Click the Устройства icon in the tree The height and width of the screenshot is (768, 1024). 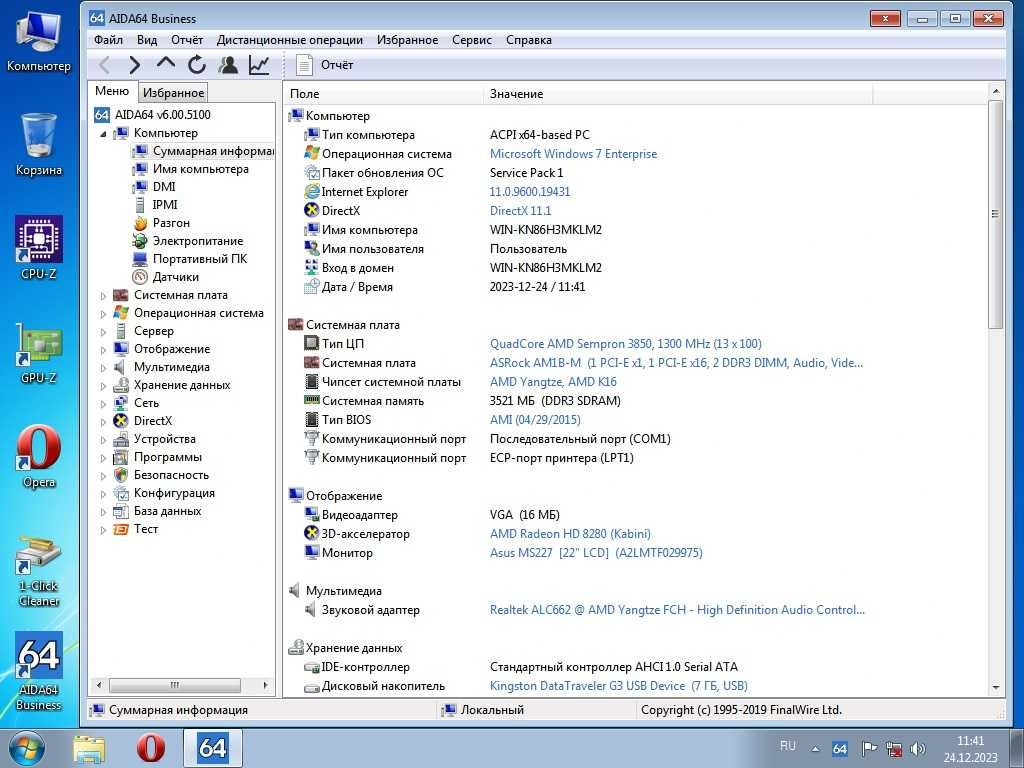(121, 439)
